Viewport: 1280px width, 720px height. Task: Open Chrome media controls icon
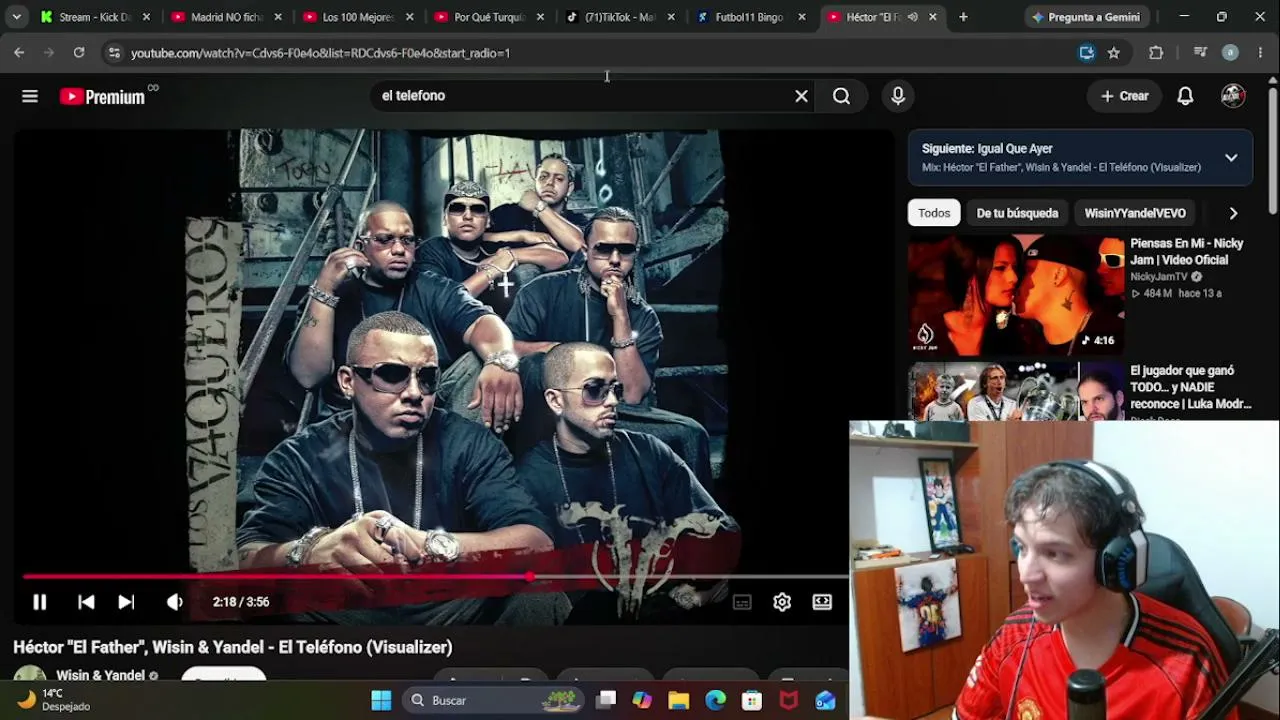coord(1201,53)
